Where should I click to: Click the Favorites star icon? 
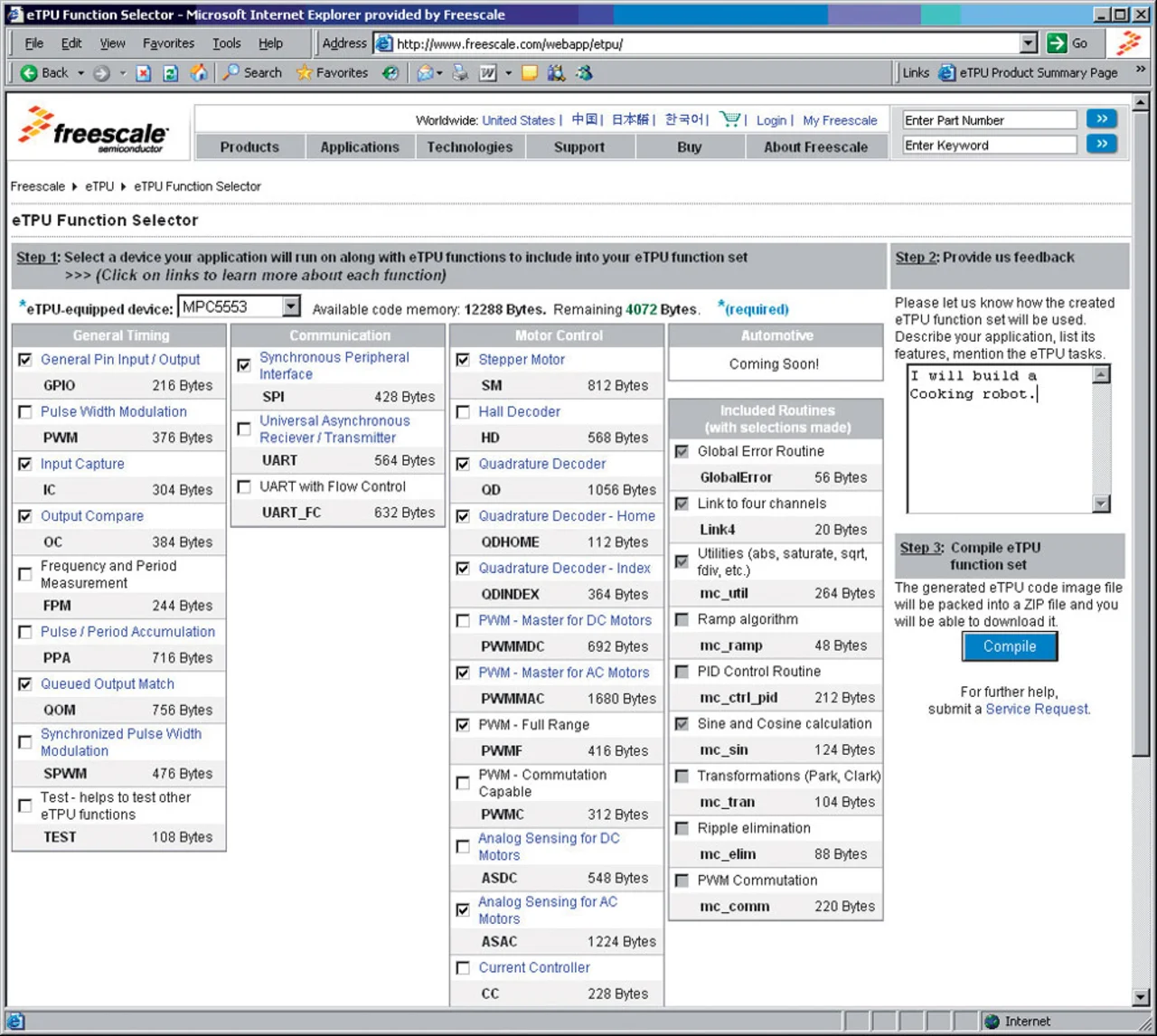tap(305, 73)
